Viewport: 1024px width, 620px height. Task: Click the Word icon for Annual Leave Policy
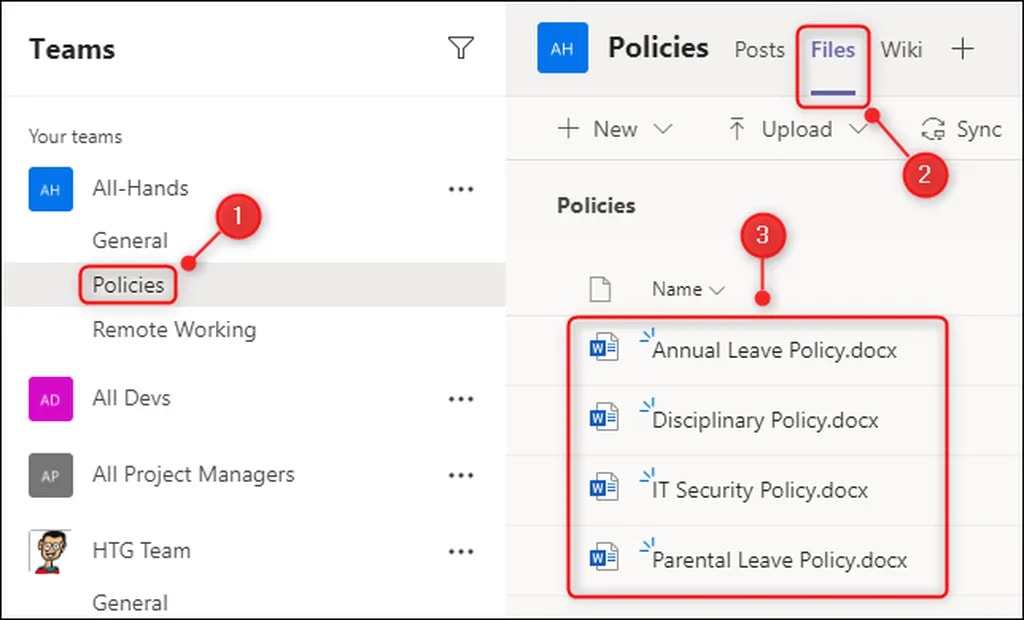604,349
